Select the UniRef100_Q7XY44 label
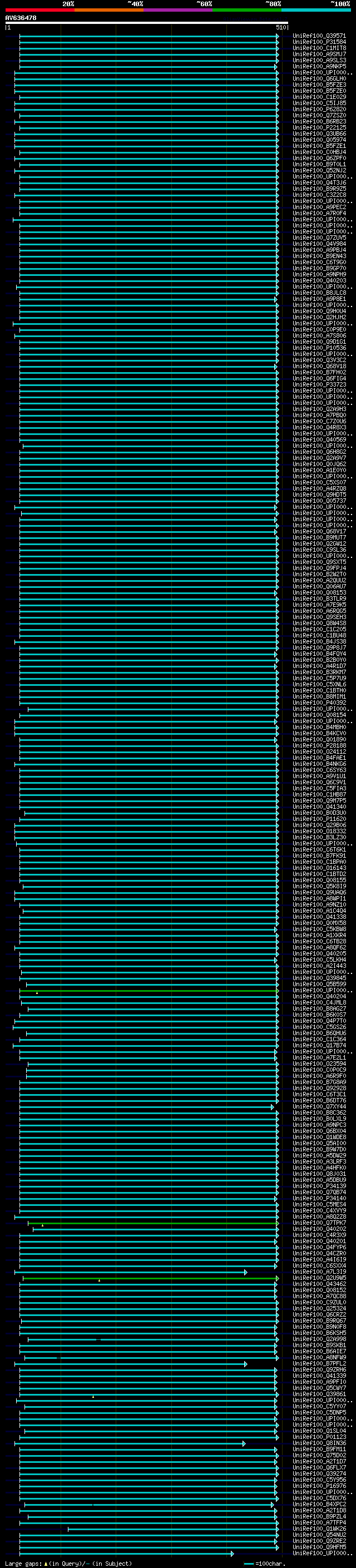This screenshot has height=1568, width=356. point(319,1106)
